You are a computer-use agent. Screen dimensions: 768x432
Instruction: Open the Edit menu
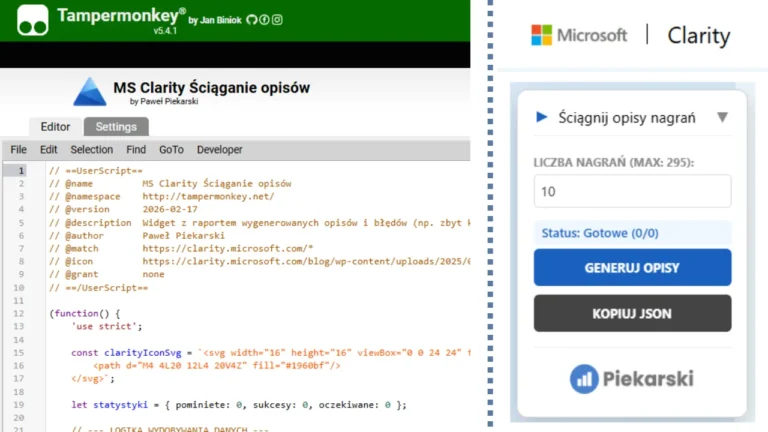(48, 150)
